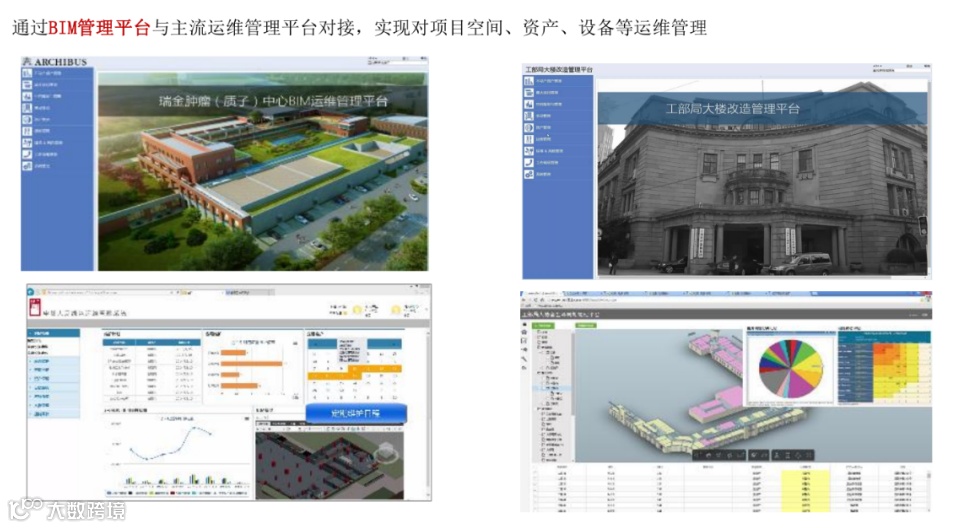Click the first tool in the dark BIM viewer toolbar

pos(699,455)
